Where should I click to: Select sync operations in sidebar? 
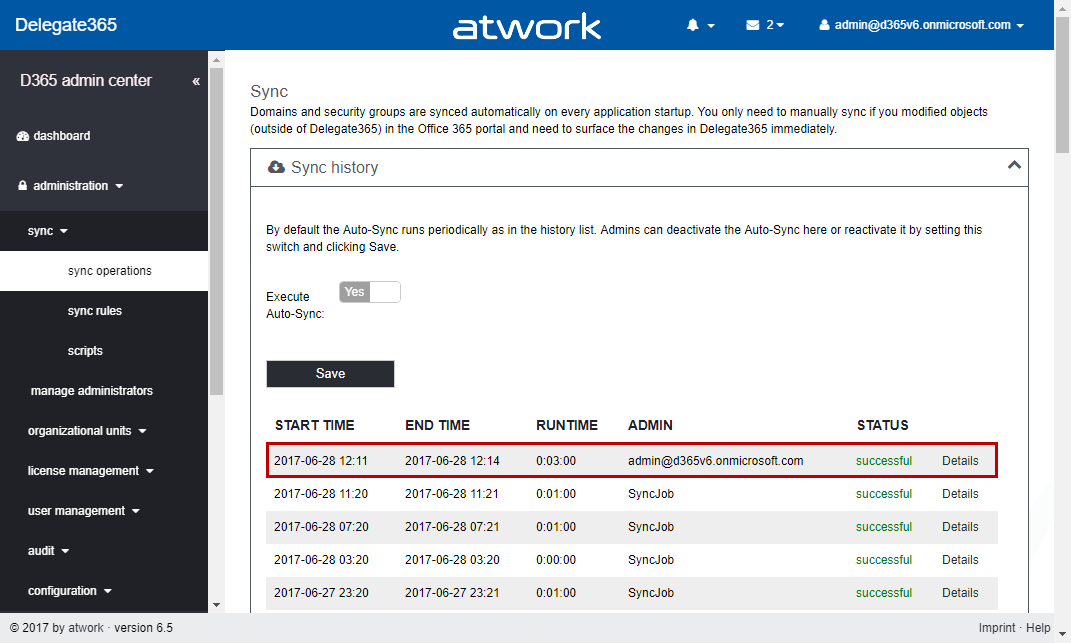109,271
